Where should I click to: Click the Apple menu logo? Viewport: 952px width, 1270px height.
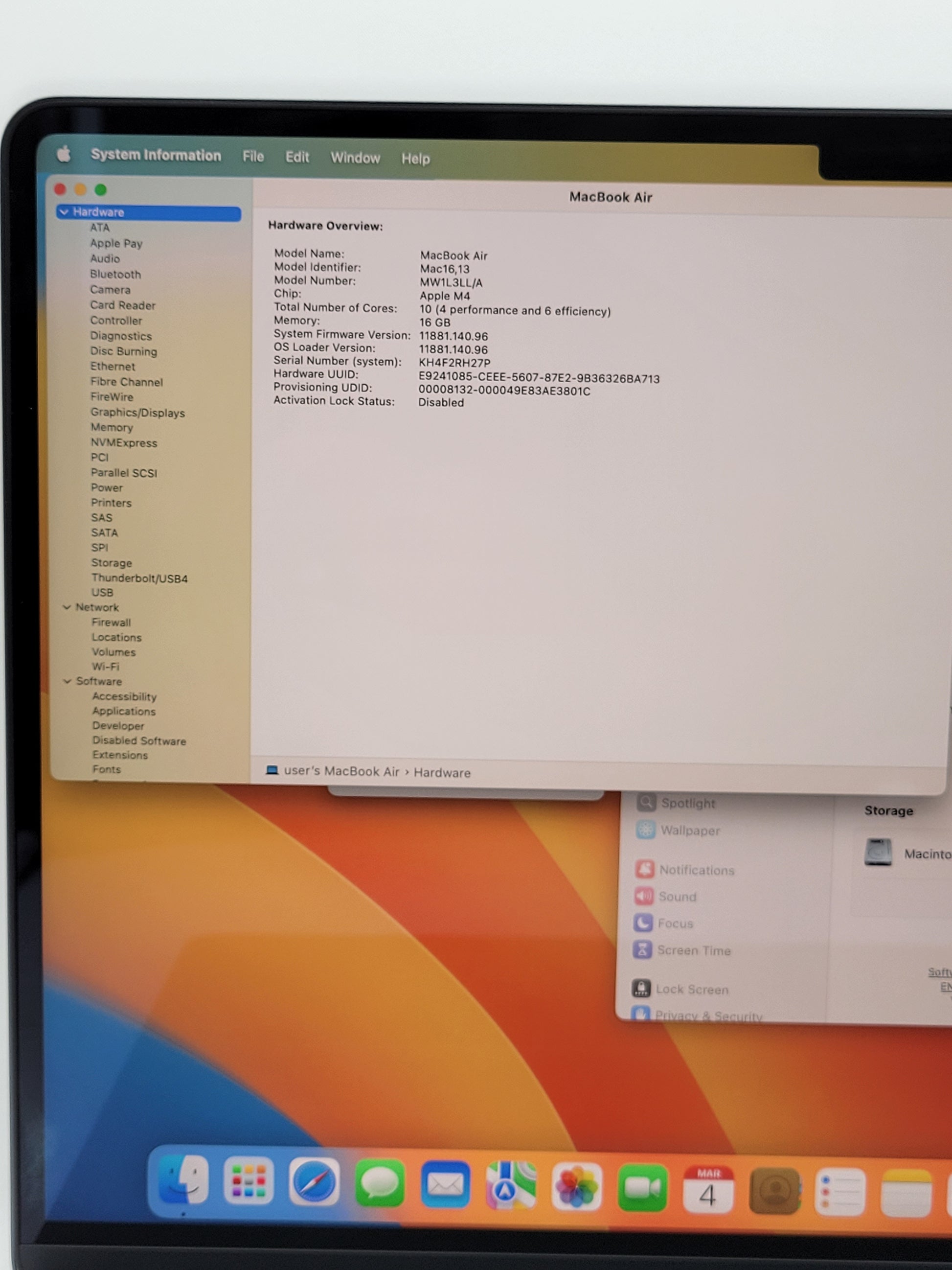(64, 154)
